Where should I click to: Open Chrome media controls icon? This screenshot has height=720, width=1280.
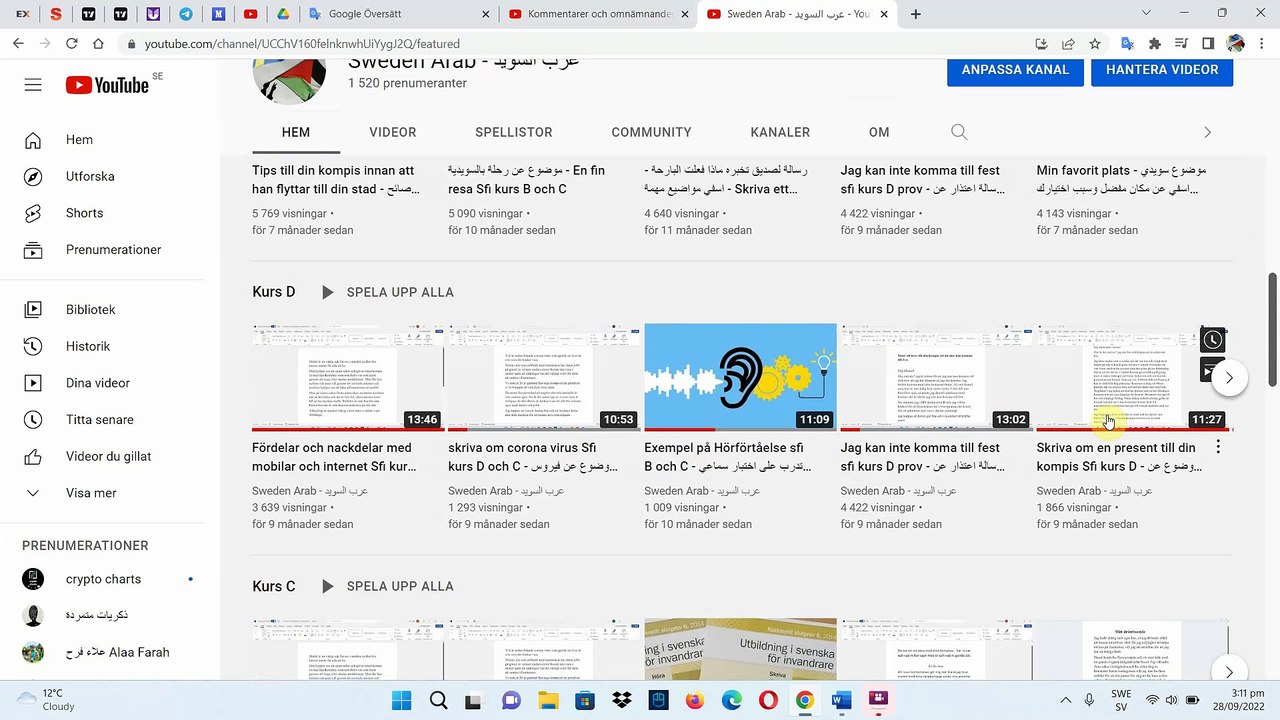click(1182, 44)
